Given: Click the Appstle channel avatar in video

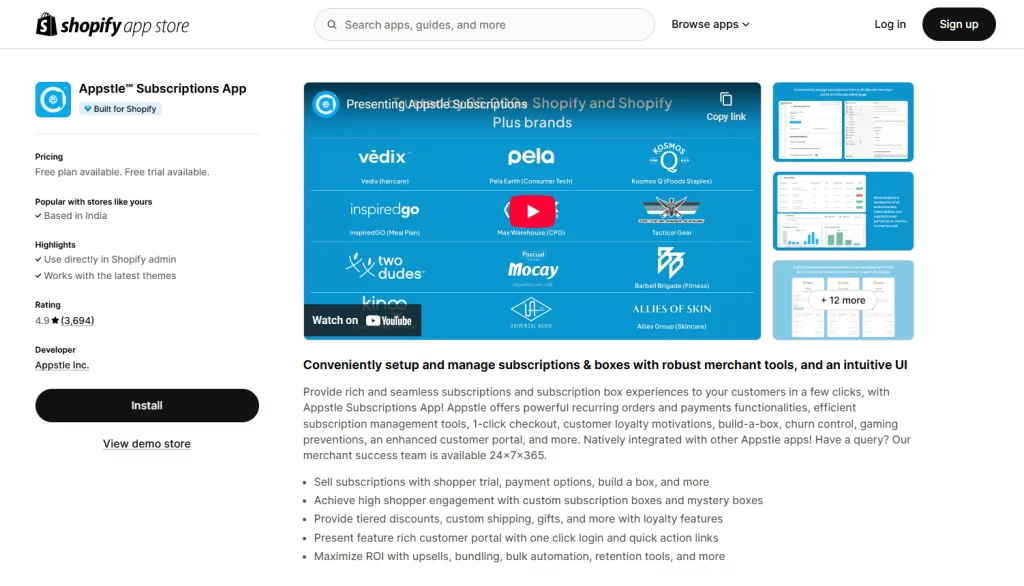Looking at the screenshot, I should pos(325,104).
